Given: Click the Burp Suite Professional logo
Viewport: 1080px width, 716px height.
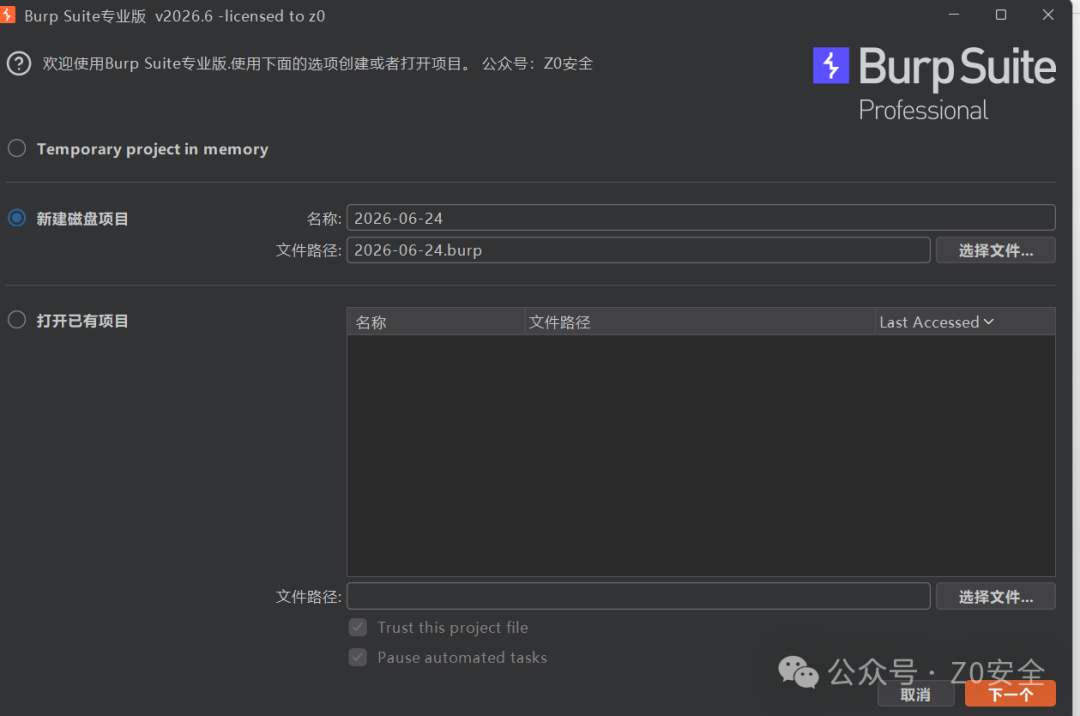Looking at the screenshot, I should [x=933, y=84].
